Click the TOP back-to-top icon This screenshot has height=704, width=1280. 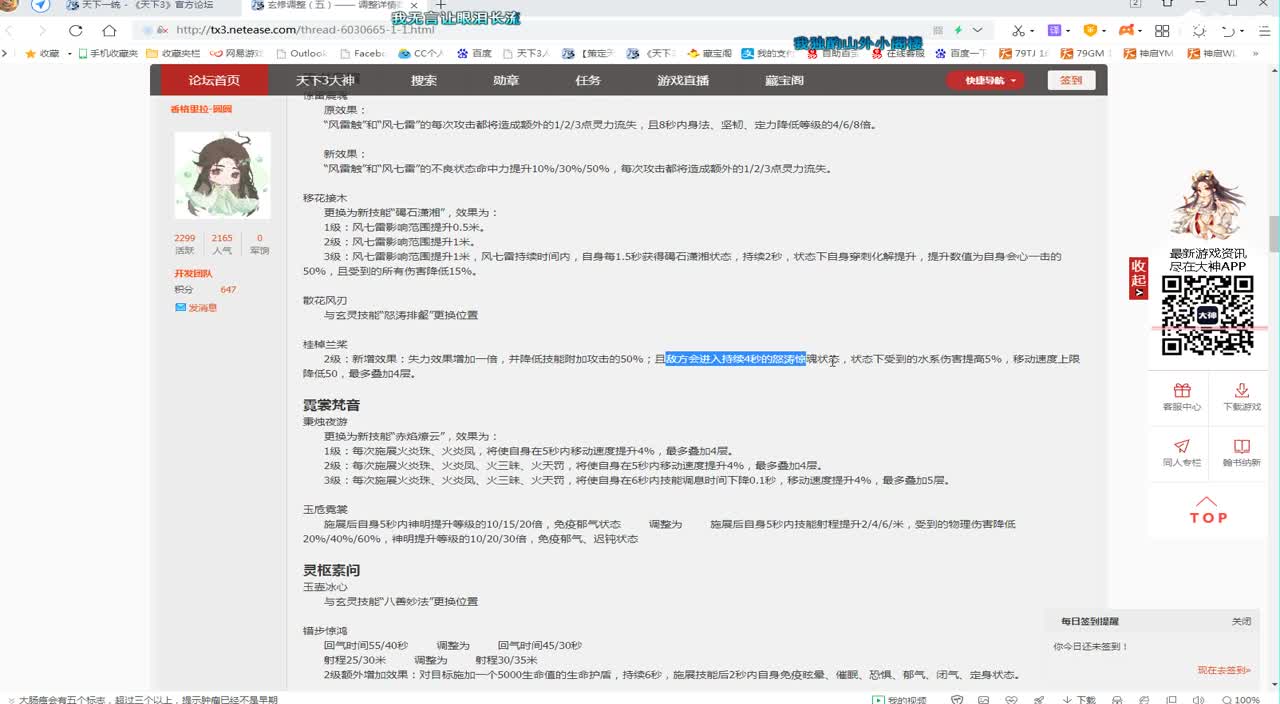pyautogui.click(x=1207, y=510)
